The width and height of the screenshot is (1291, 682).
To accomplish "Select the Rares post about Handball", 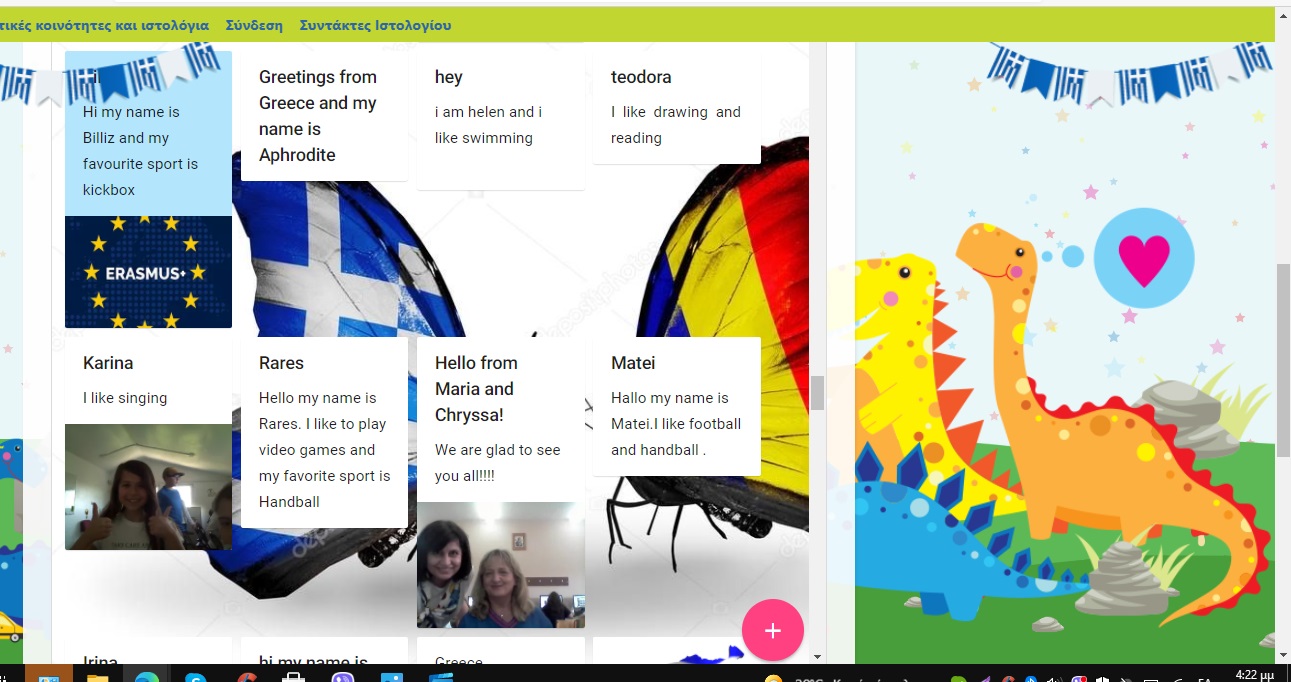I will pyautogui.click(x=324, y=432).
